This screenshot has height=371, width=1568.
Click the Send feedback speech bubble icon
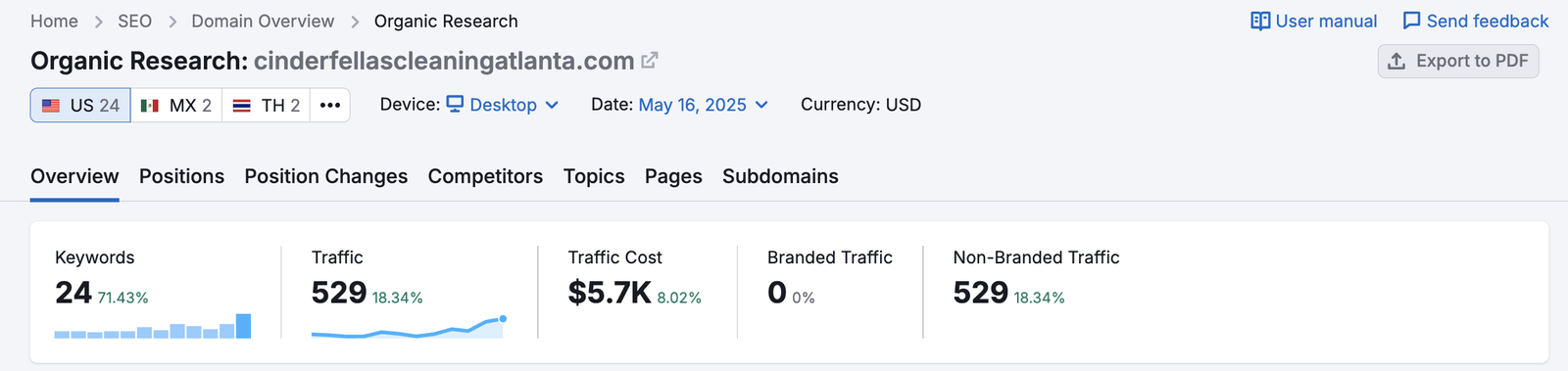[1411, 22]
